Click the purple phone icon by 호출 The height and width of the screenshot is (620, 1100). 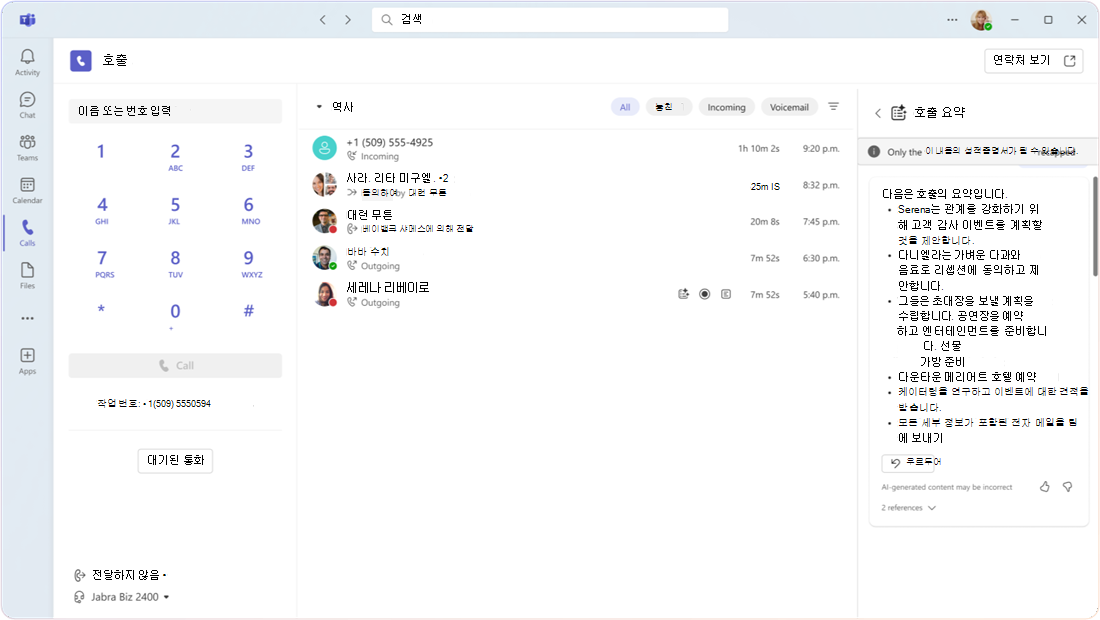point(81,60)
